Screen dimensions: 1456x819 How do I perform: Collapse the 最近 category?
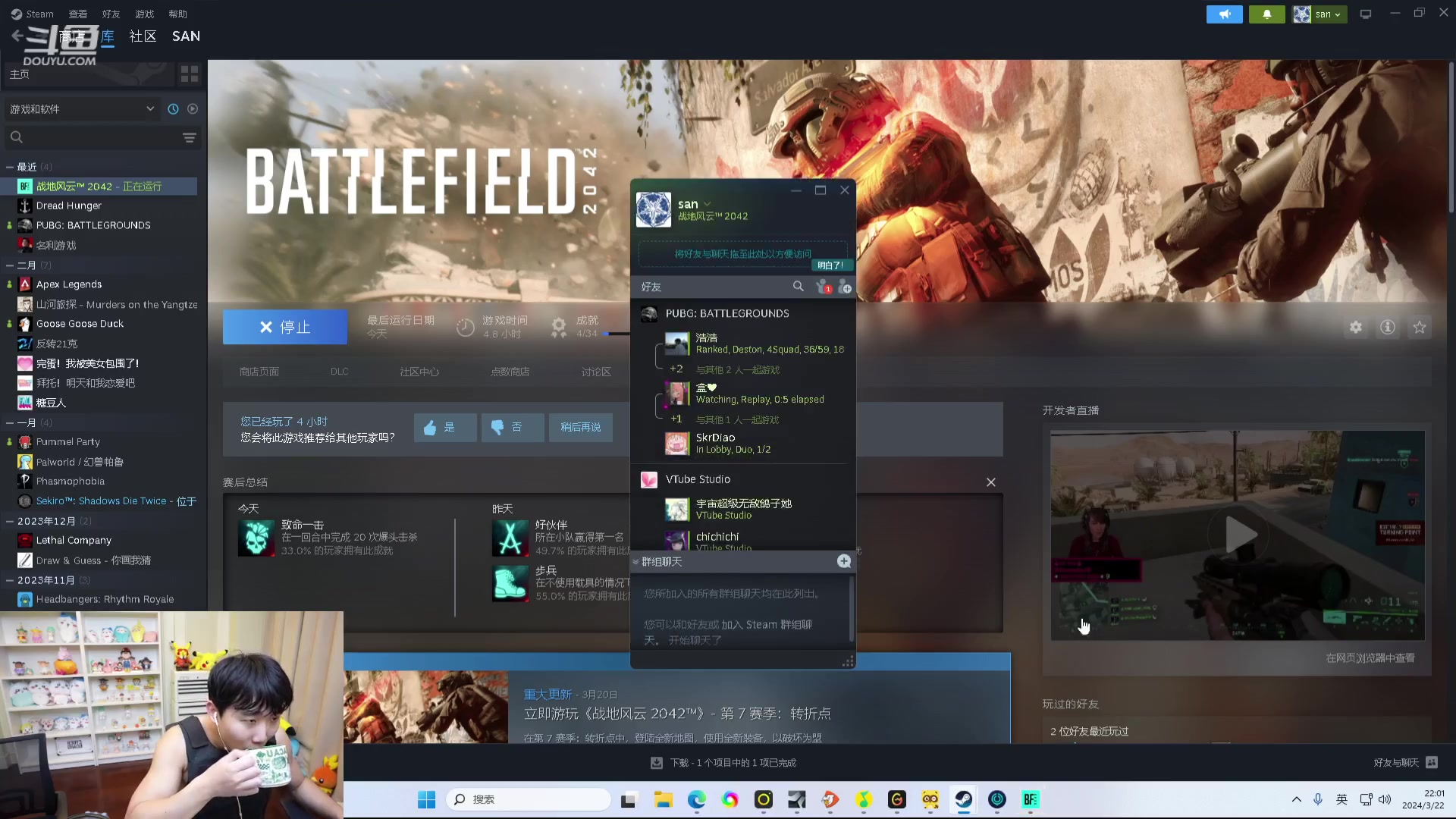click(x=10, y=167)
